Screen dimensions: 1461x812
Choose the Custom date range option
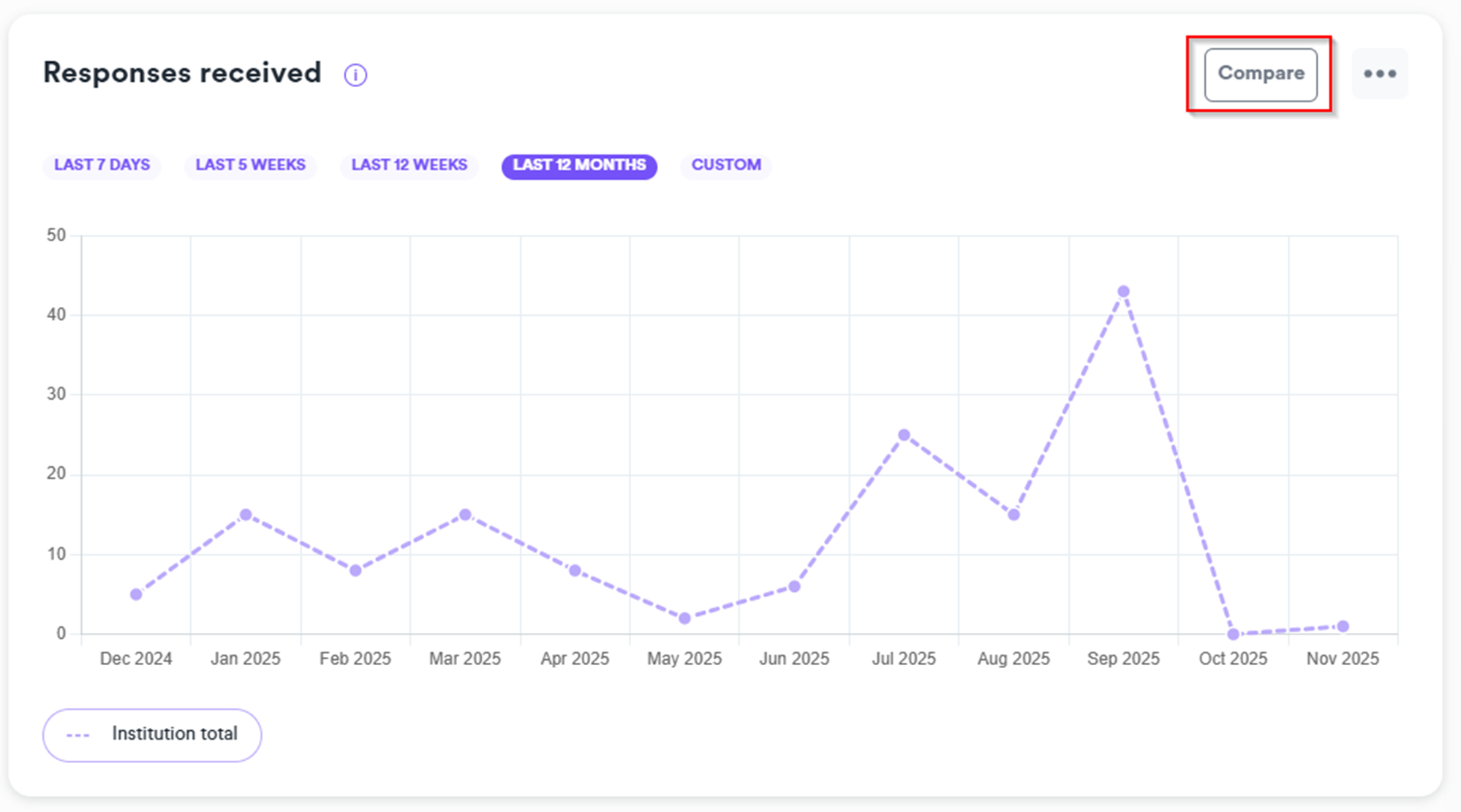[x=725, y=165]
